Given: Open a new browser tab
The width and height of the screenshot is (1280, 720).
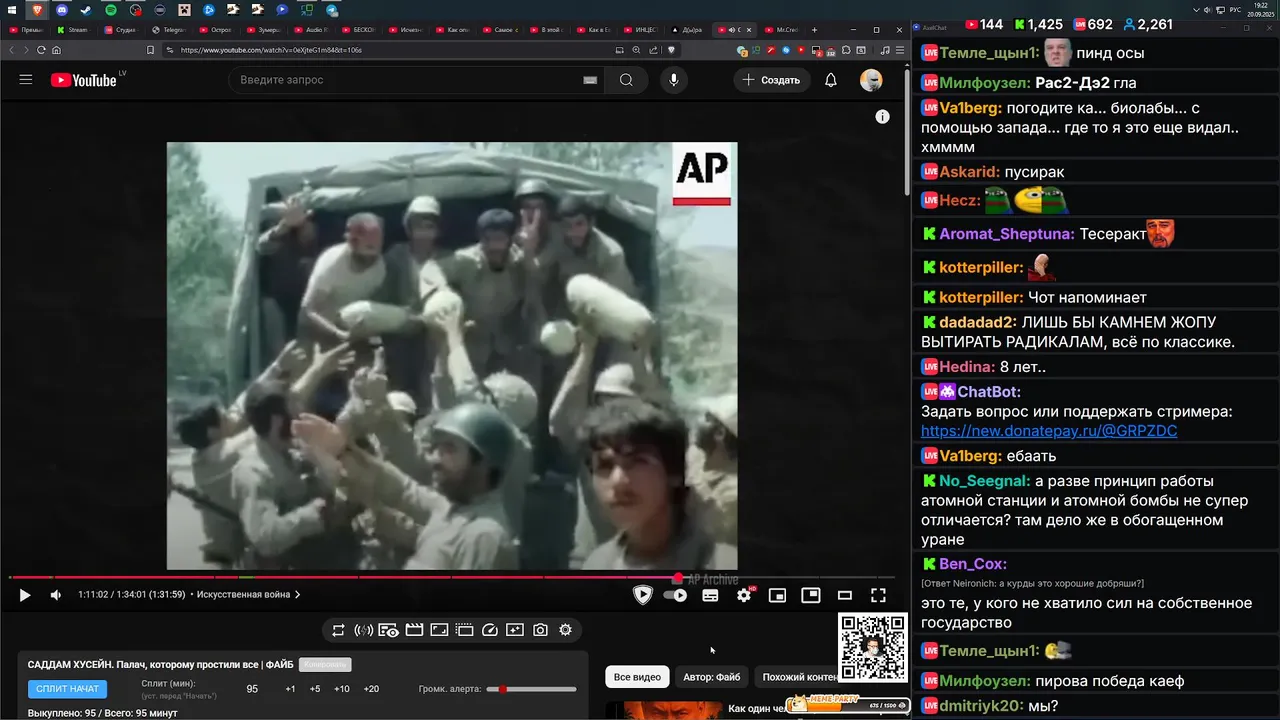Looking at the screenshot, I should point(814,30).
